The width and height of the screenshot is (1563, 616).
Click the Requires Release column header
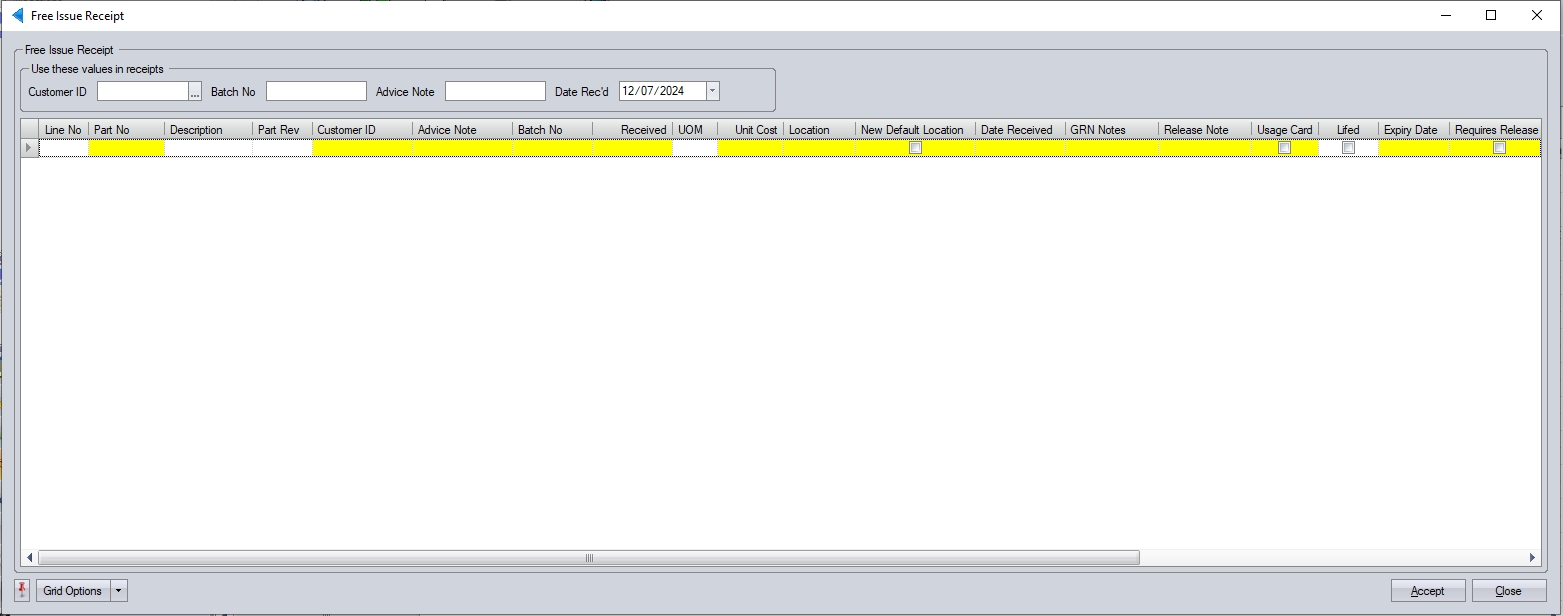coord(1495,130)
